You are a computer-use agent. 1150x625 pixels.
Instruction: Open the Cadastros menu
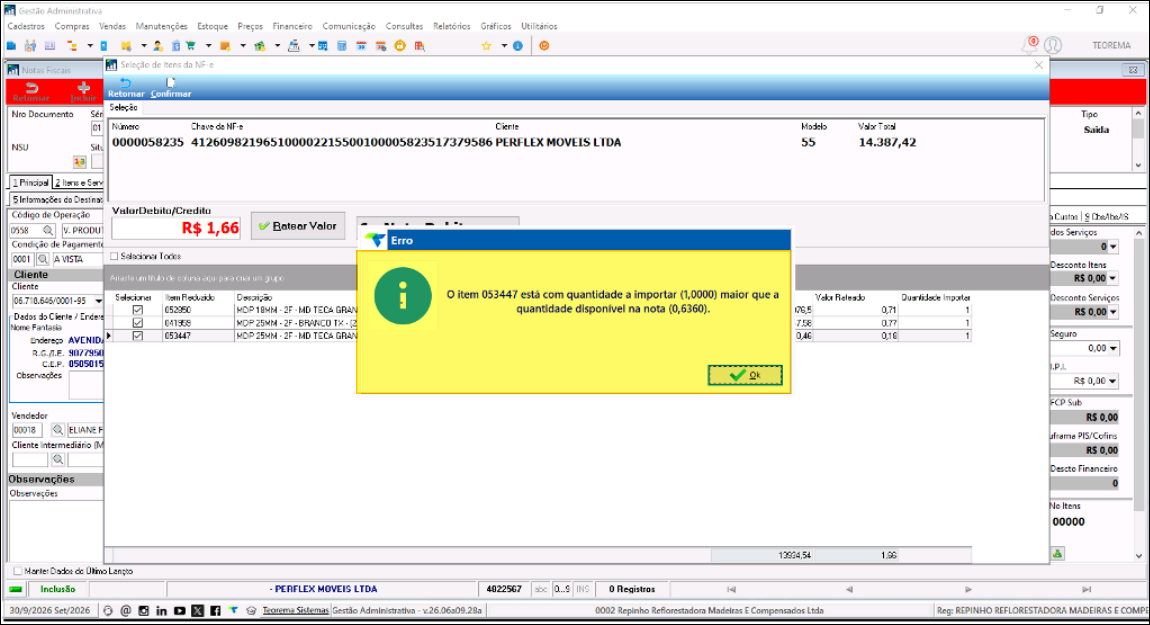[26, 26]
